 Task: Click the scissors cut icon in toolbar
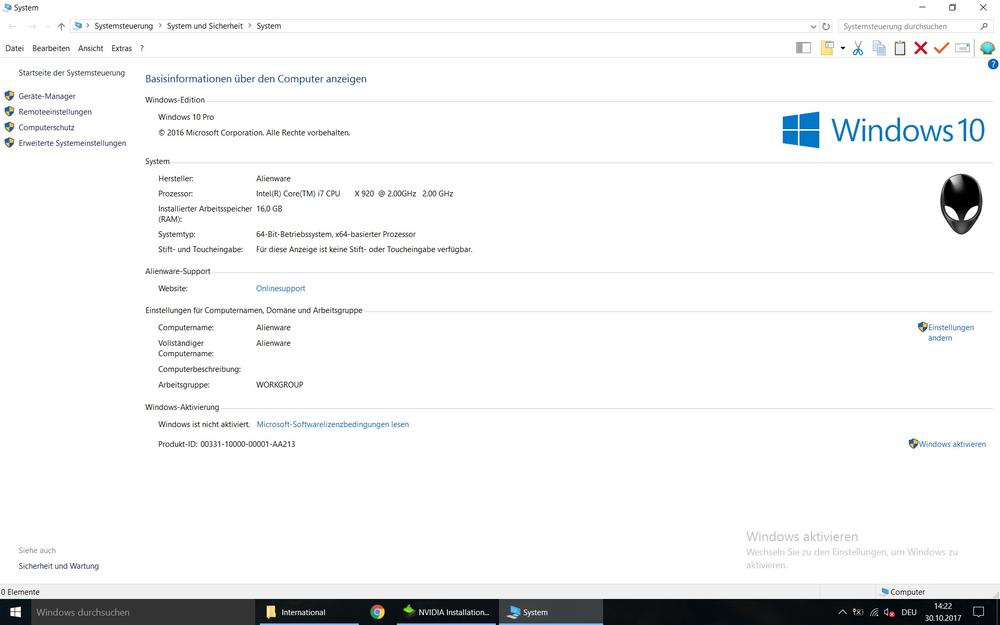point(857,48)
